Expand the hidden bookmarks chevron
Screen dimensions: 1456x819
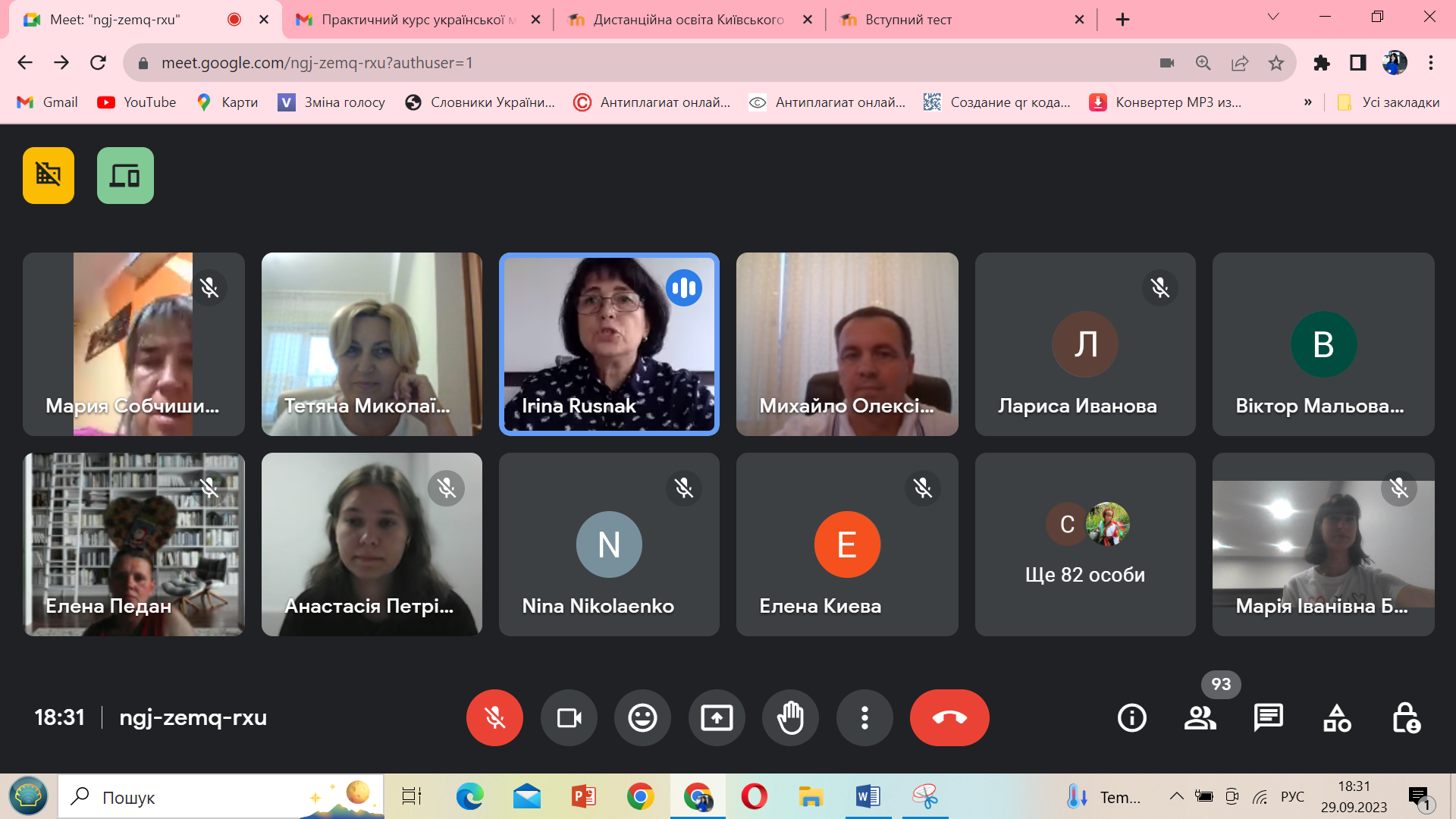pos(1307,102)
